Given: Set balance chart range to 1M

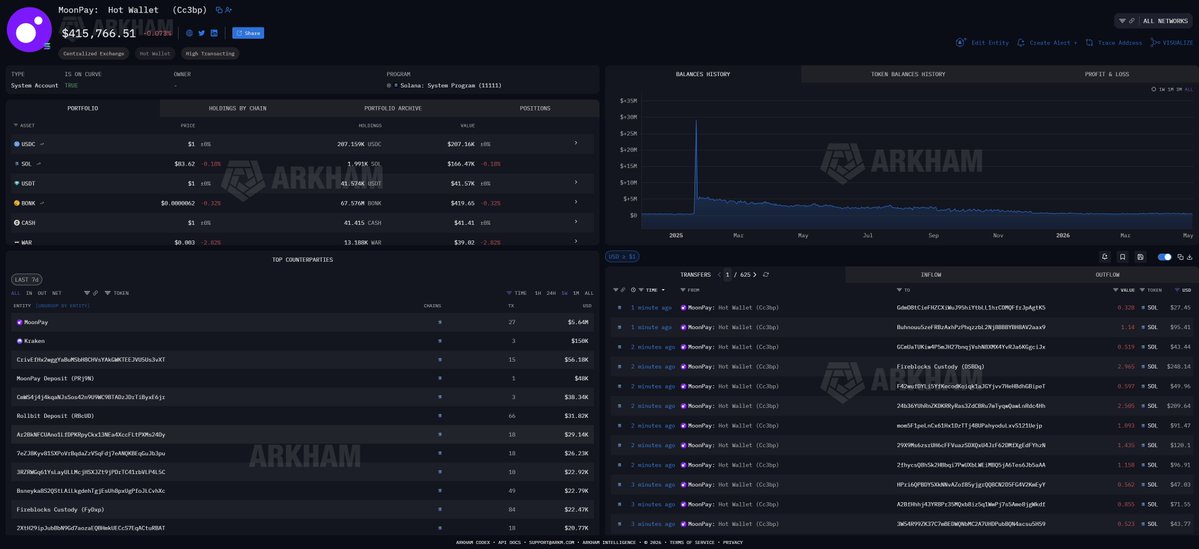Looking at the screenshot, I should point(1170,89).
